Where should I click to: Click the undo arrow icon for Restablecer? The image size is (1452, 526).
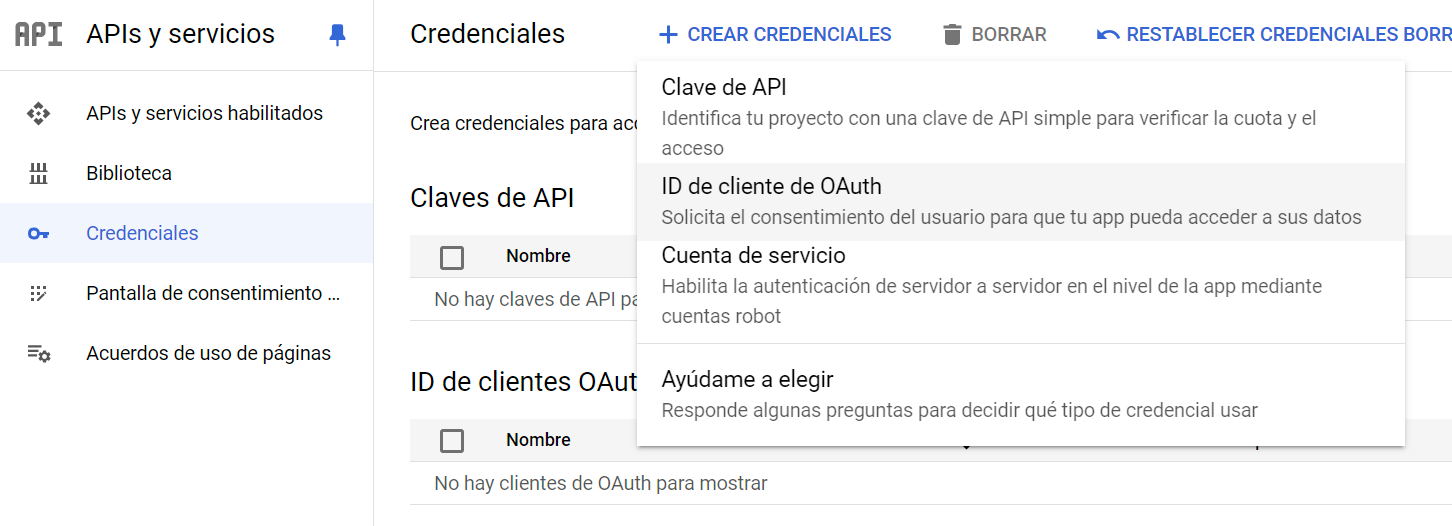[1108, 35]
